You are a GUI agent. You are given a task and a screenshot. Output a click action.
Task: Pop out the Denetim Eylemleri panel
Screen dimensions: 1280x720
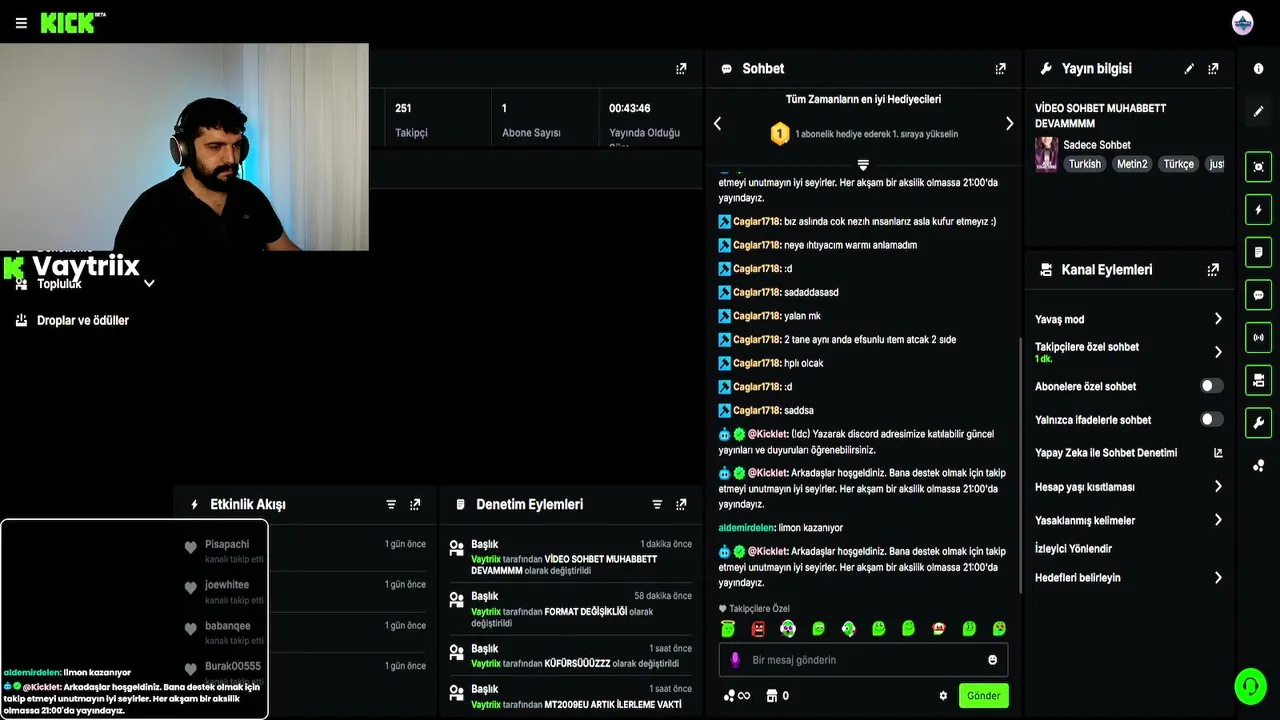click(681, 505)
